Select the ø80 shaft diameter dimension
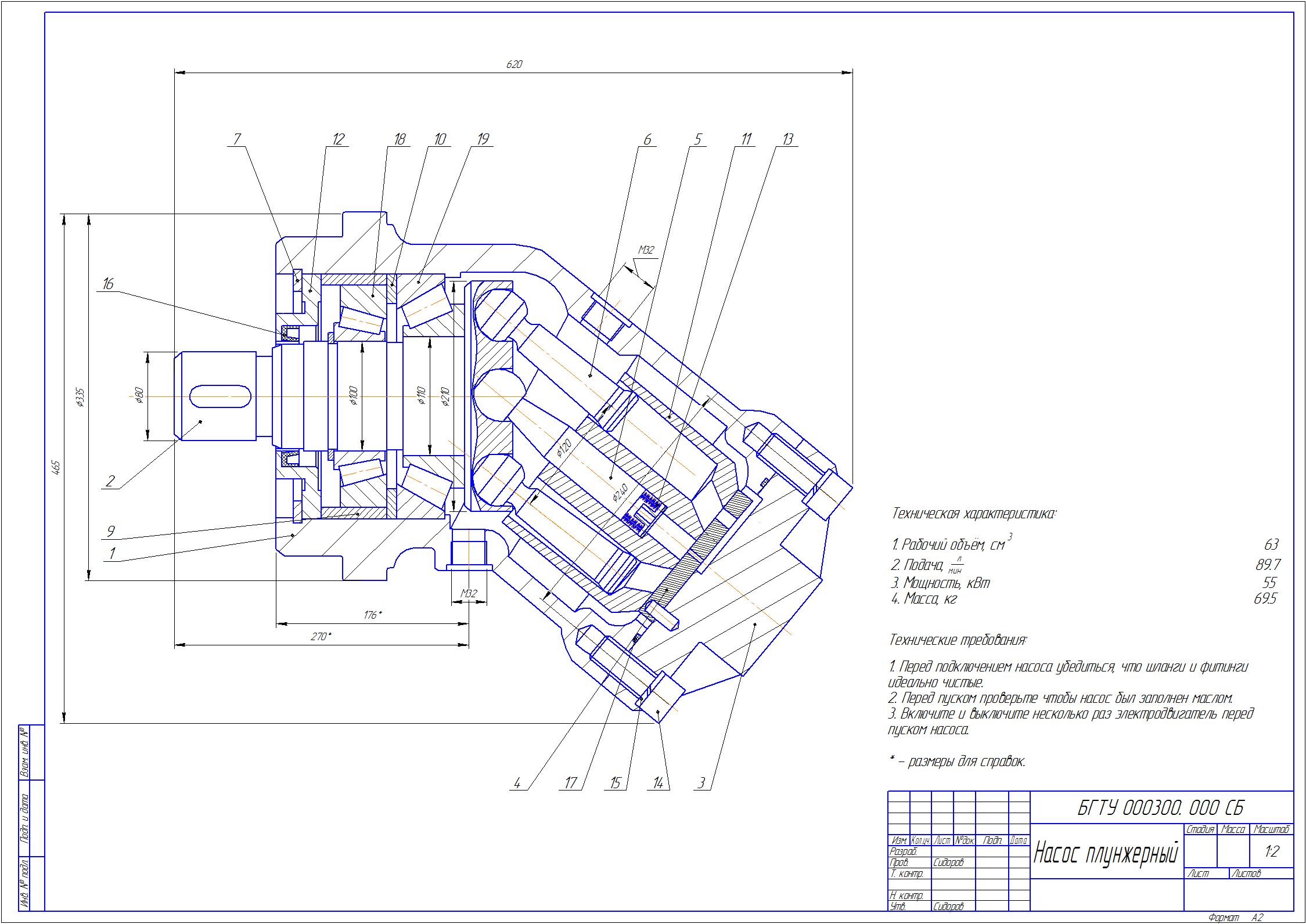The image size is (1306, 924). click(139, 396)
